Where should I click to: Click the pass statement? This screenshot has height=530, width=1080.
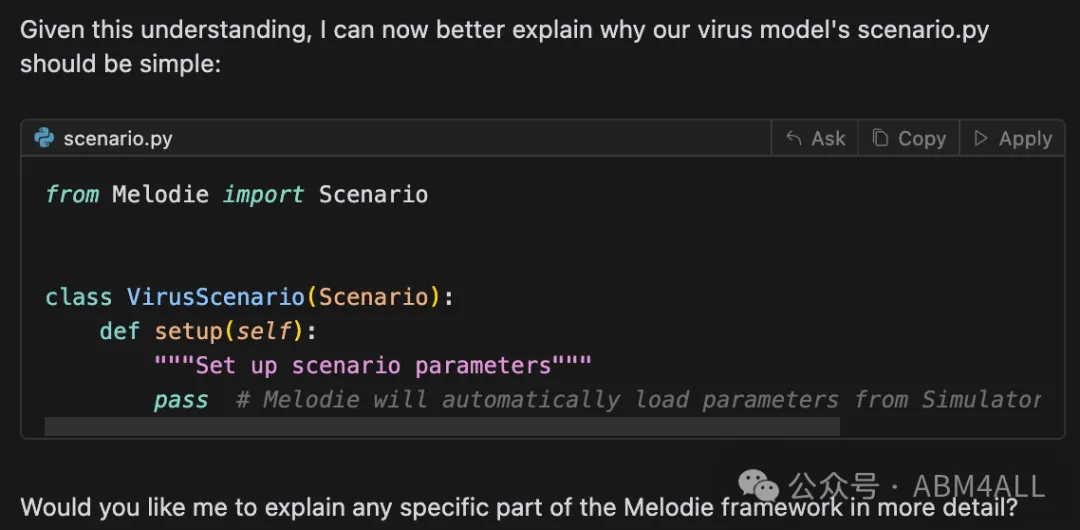pyautogui.click(x=181, y=400)
